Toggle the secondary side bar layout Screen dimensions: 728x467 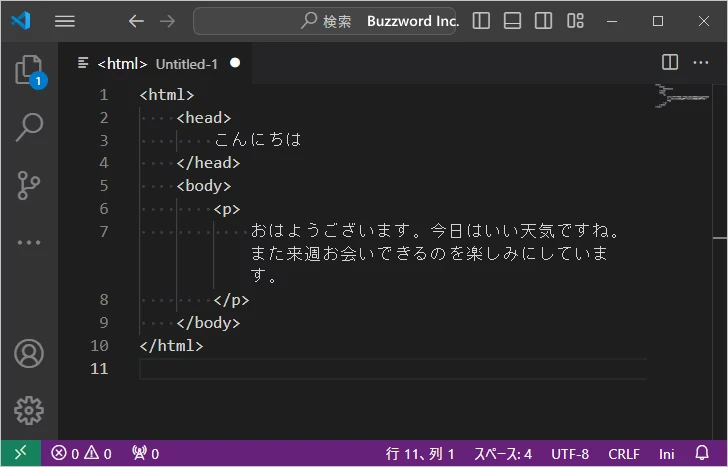pyautogui.click(x=543, y=21)
